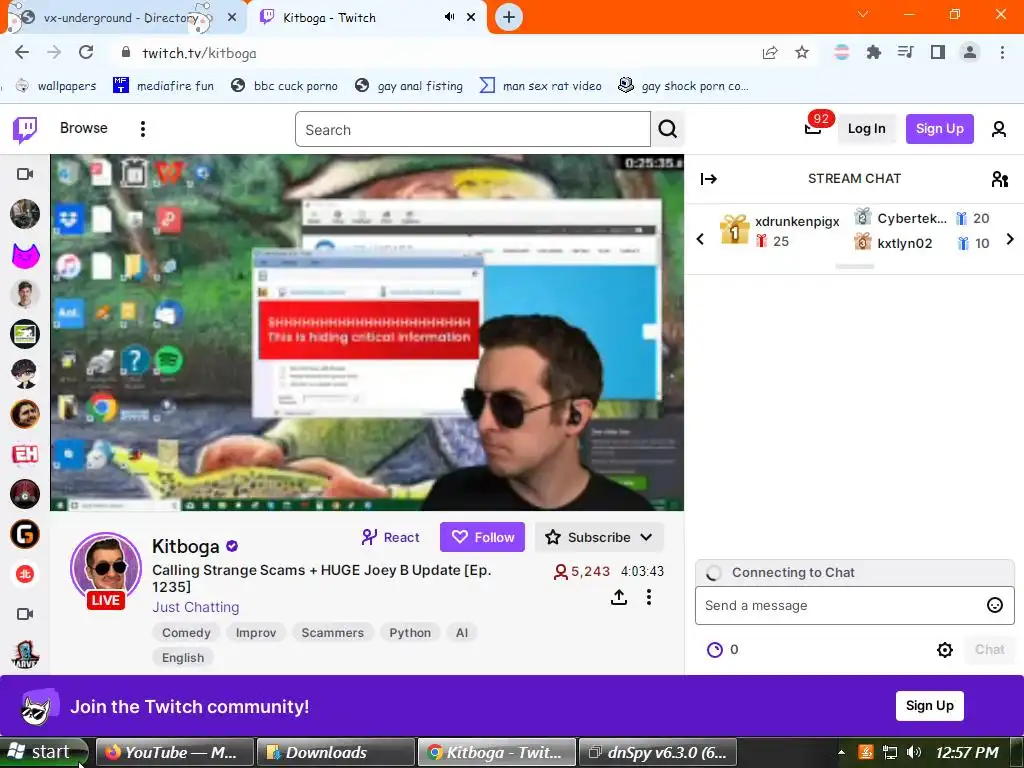Viewport: 1024px width, 768px height.
Task: Click the address bar URL
Action: pos(199,53)
